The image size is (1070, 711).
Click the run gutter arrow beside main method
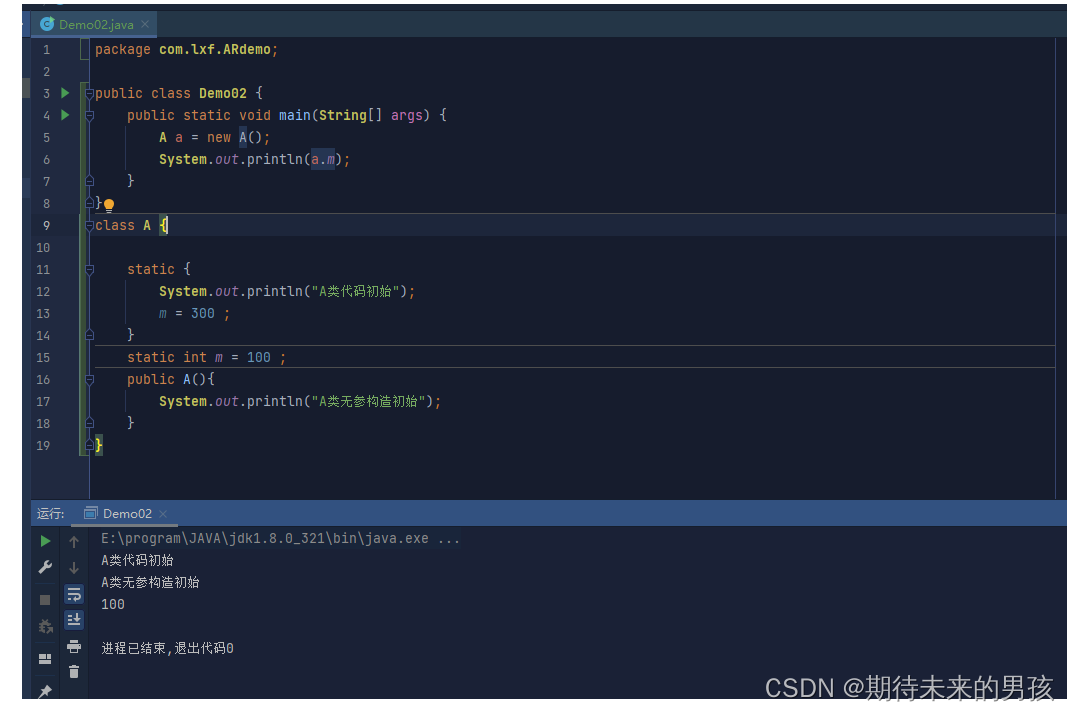coord(65,115)
